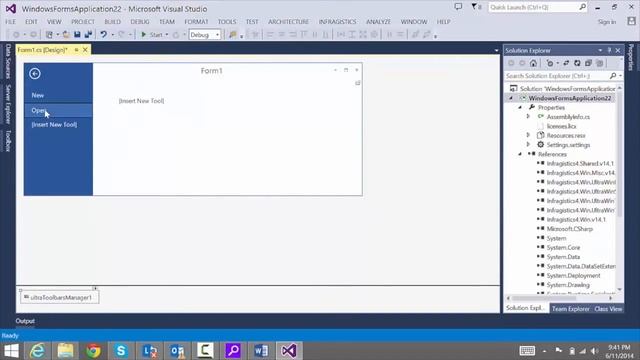Click the Open File toolbar icon
Image resolution: width=640 pixels, height=360 pixels.
(65, 35)
